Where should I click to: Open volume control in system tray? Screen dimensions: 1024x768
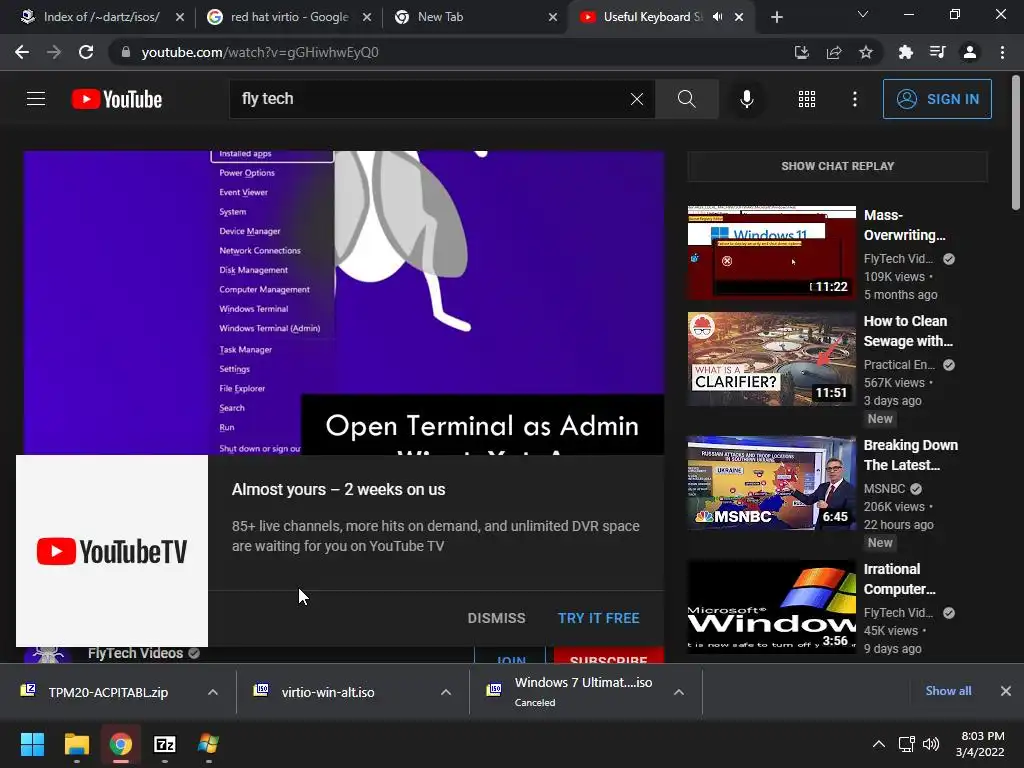click(931, 744)
